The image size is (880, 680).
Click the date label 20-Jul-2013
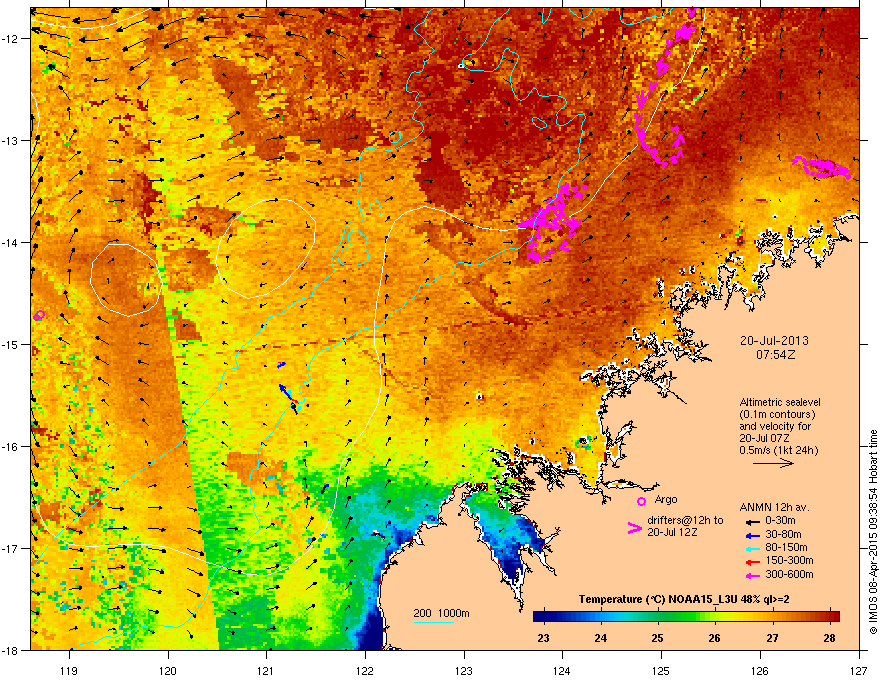774,341
